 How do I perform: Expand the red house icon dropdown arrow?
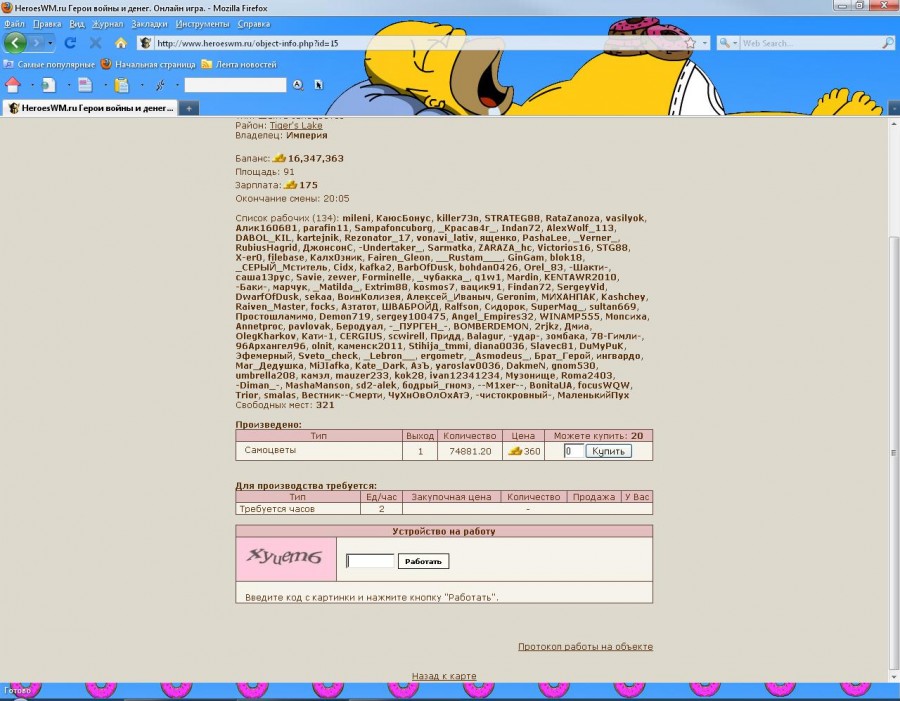[32, 85]
